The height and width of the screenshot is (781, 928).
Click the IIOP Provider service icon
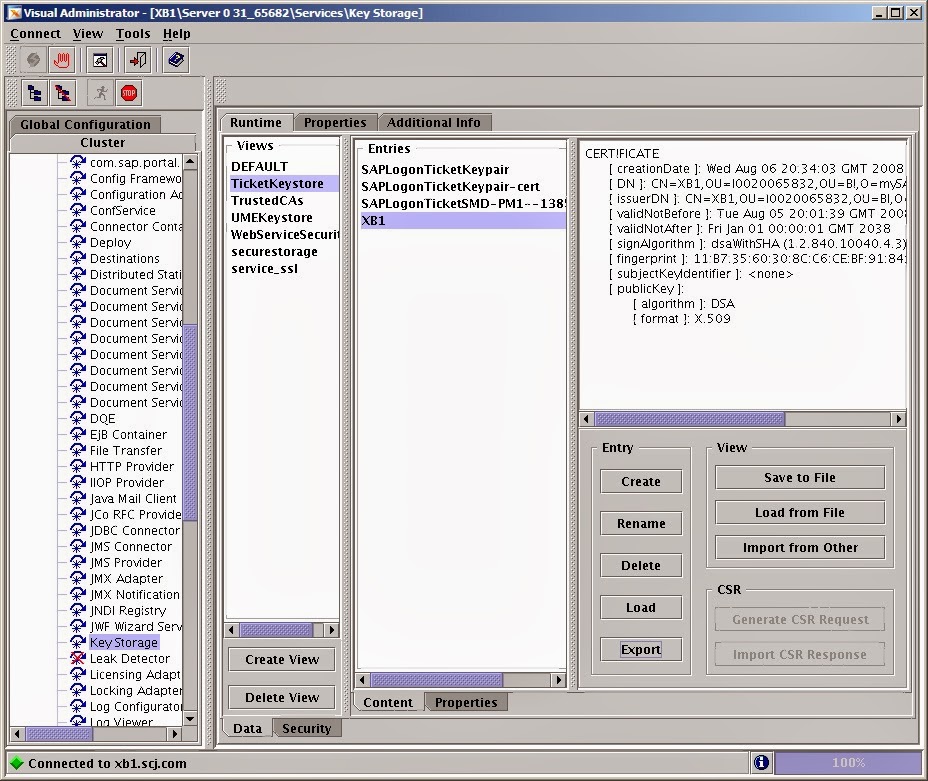pos(78,482)
